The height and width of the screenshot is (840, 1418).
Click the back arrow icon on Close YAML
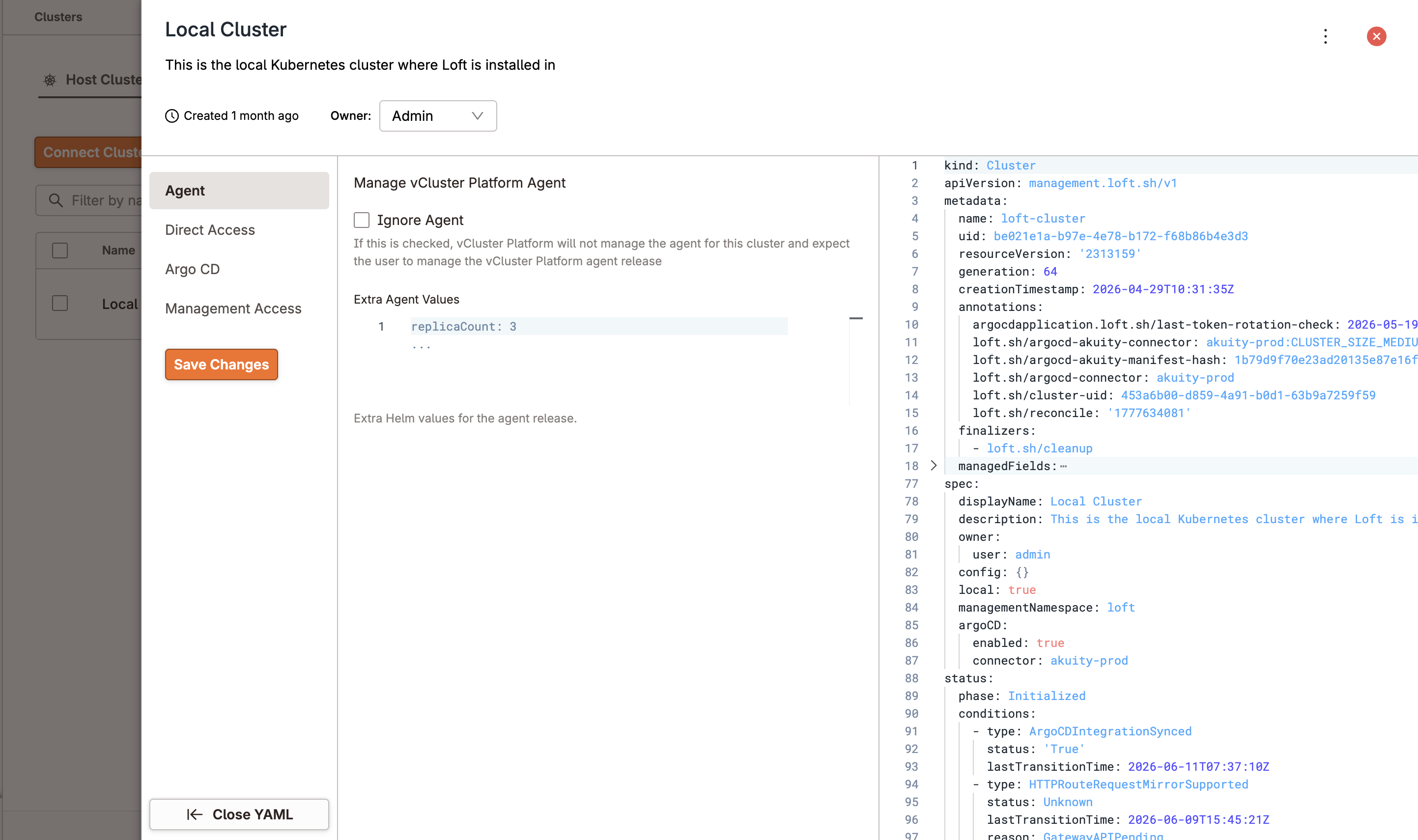pyautogui.click(x=195, y=814)
